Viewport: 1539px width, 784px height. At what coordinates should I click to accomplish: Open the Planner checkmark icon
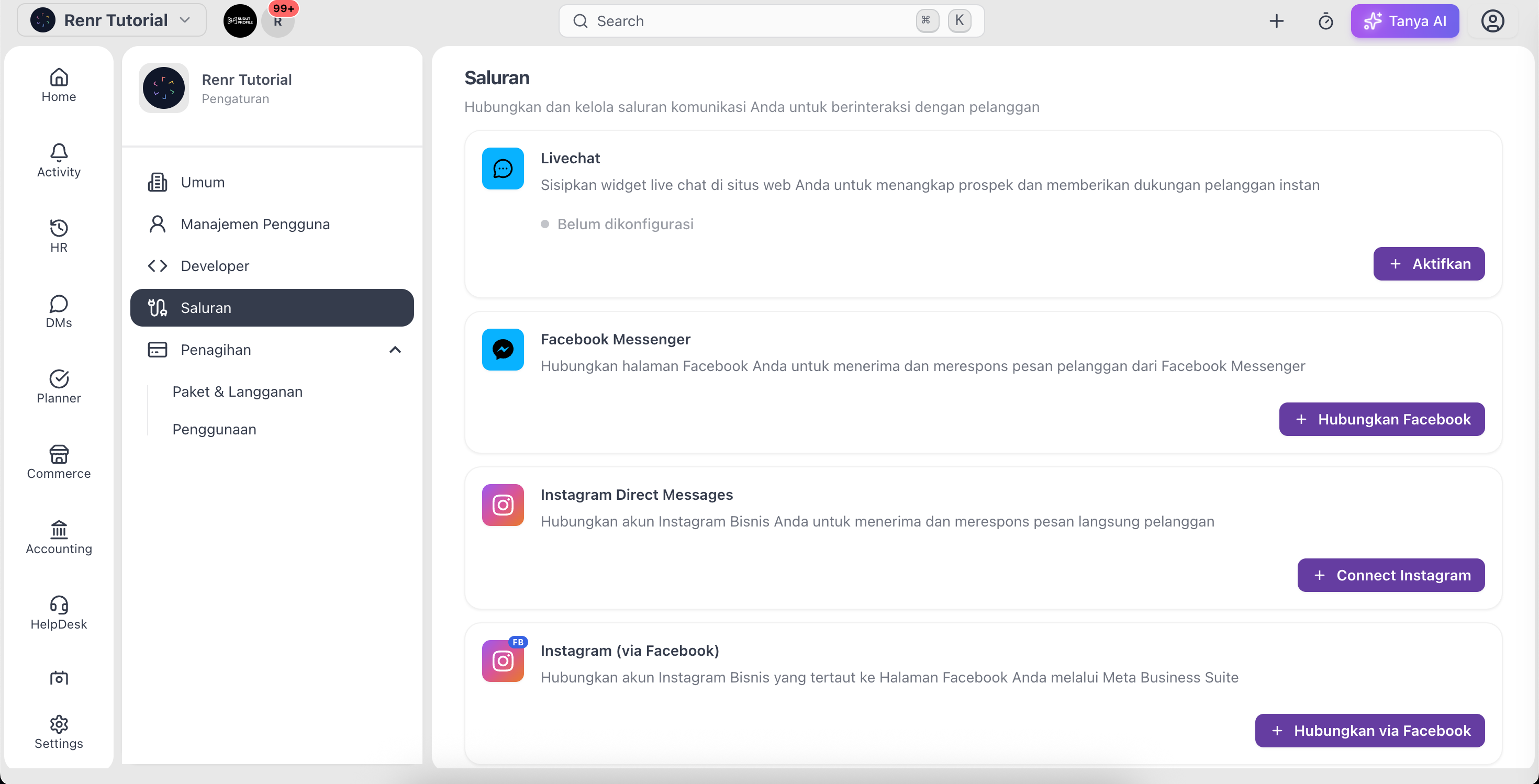pos(59,378)
